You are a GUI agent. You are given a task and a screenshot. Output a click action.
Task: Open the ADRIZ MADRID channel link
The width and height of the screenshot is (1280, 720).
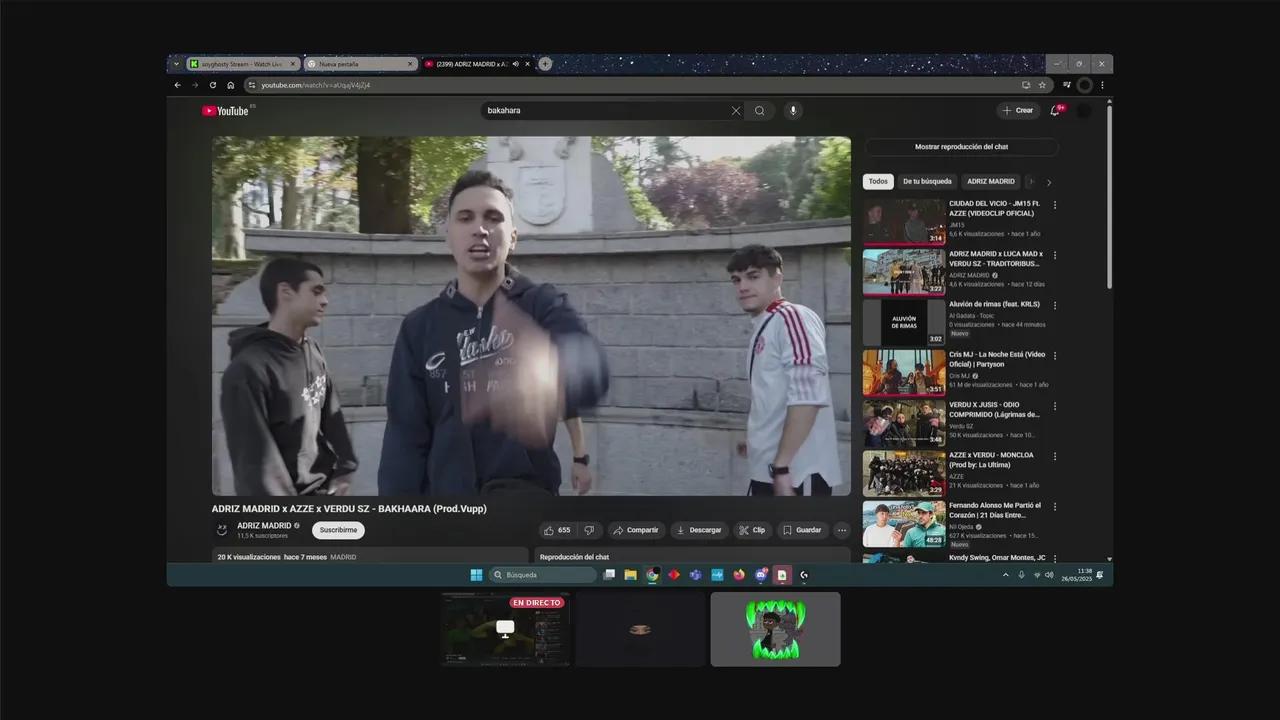264,525
